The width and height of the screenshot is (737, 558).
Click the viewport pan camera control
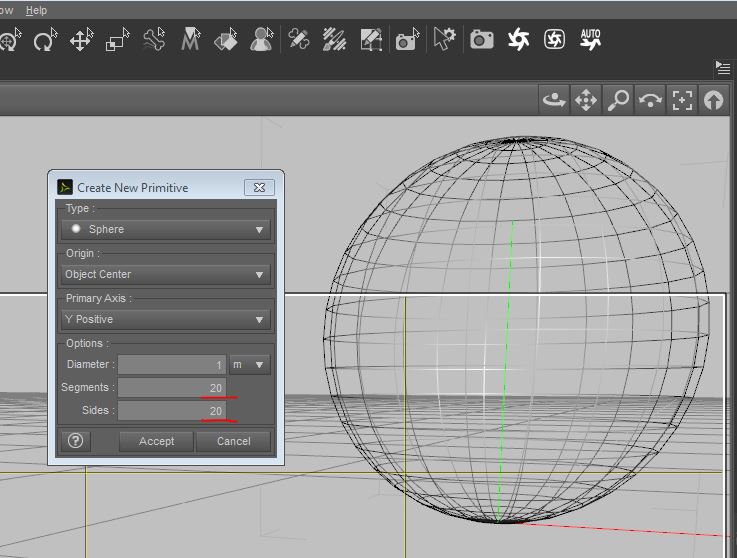(586, 100)
